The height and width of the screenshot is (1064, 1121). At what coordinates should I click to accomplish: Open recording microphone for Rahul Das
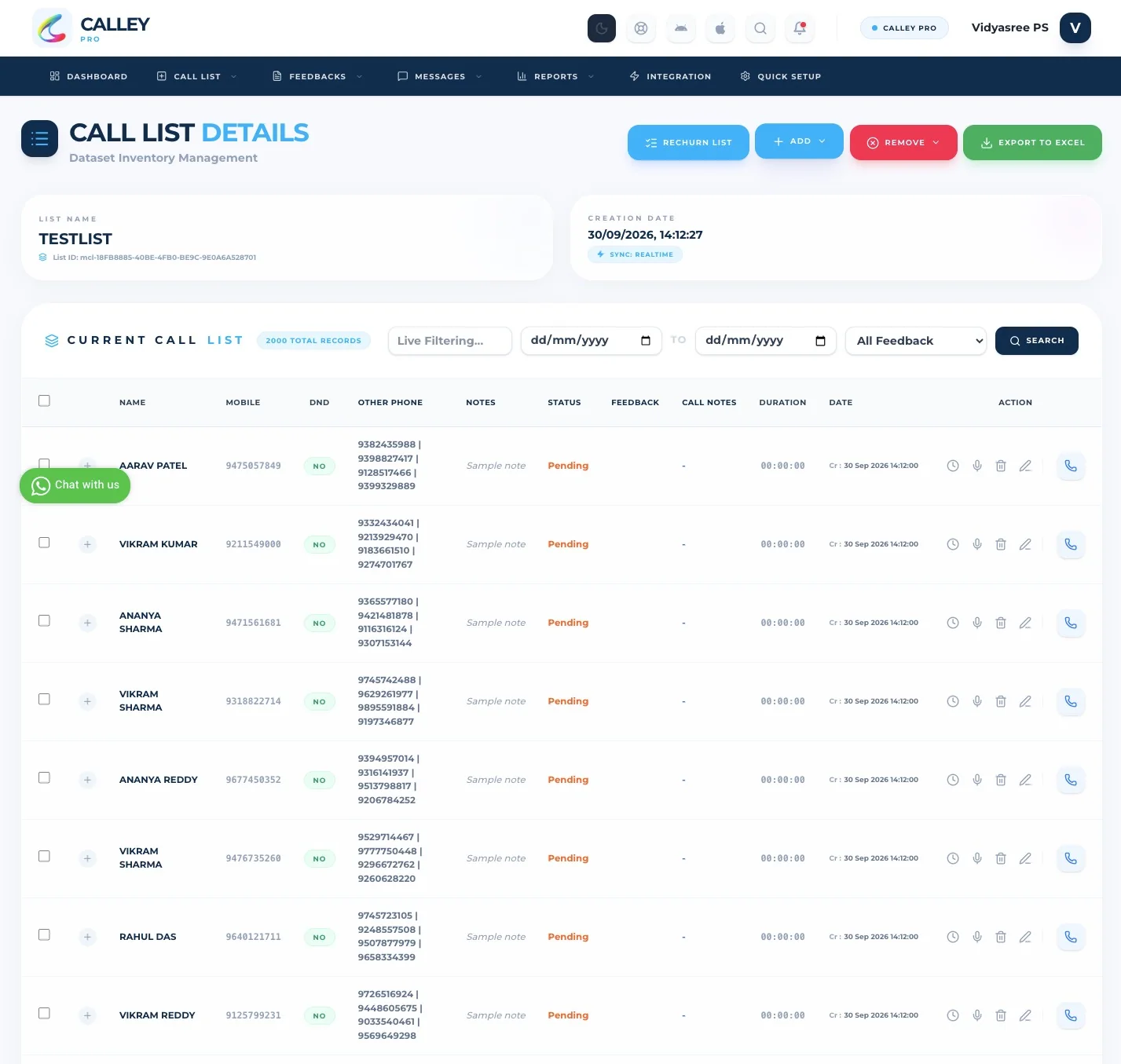(x=977, y=937)
